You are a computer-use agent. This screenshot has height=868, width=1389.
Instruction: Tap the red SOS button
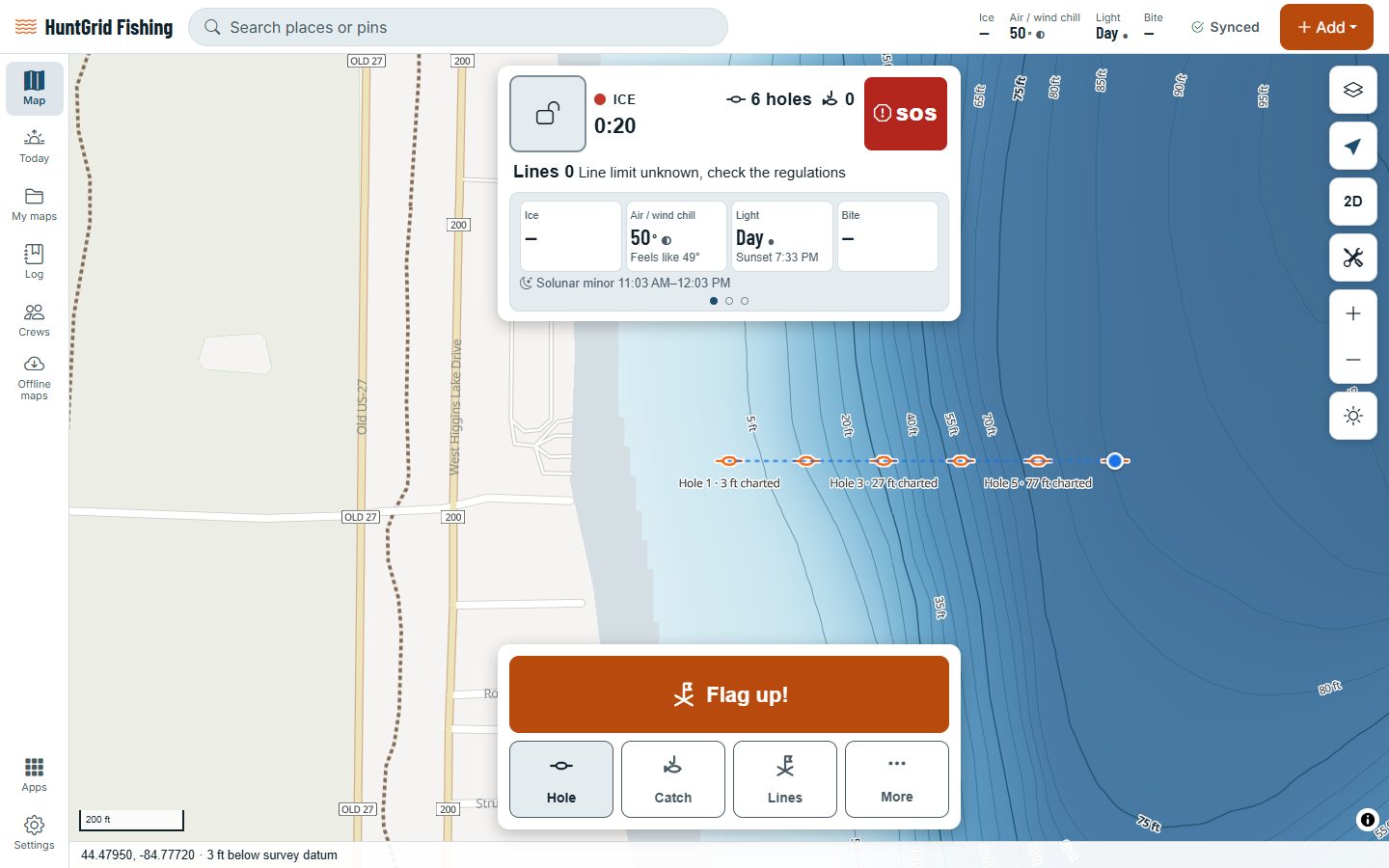coord(906,114)
